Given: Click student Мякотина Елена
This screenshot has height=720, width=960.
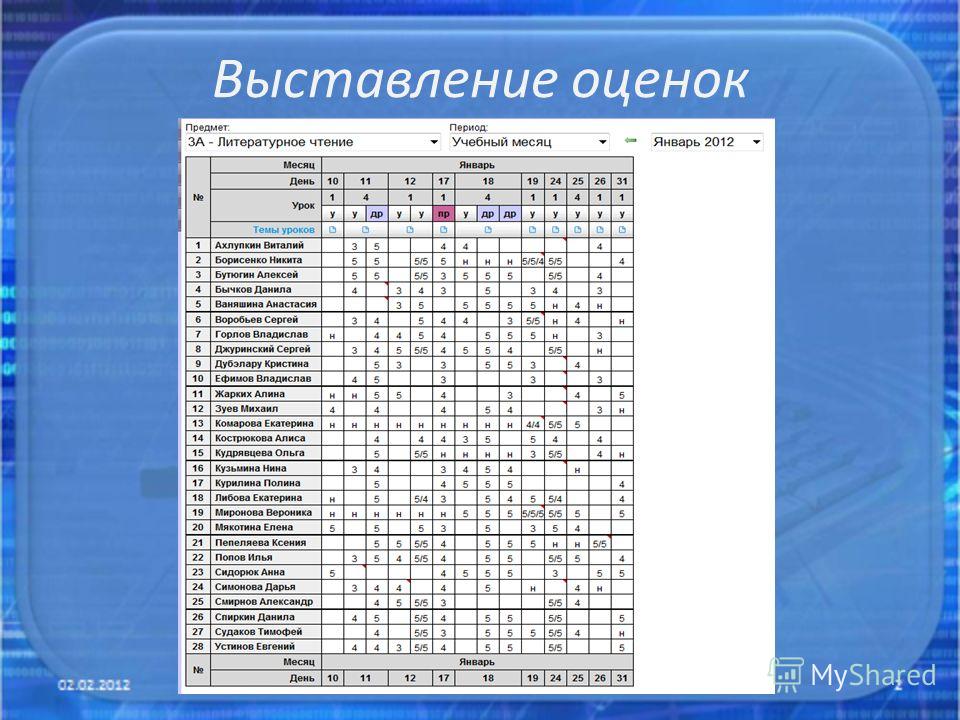Looking at the screenshot, I should click(253, 527).
